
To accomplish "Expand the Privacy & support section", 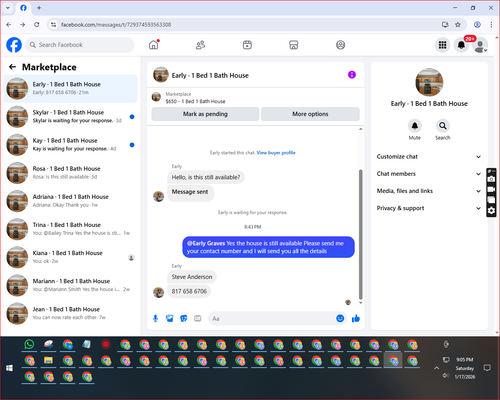I will 429,208.
